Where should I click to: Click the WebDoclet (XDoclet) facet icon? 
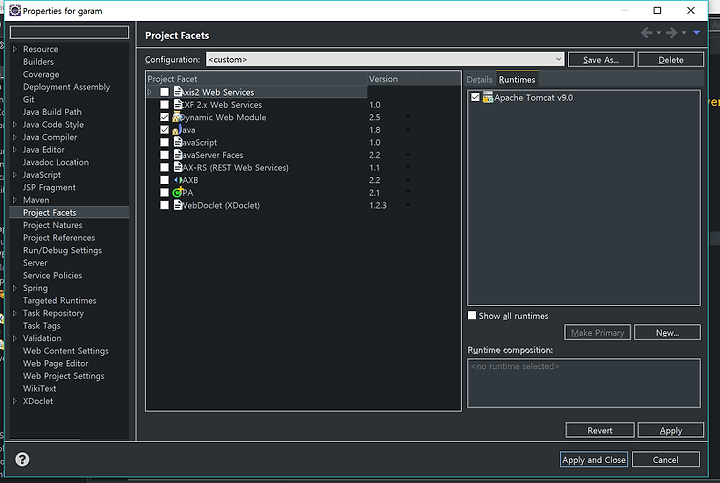tap(178, 205)
